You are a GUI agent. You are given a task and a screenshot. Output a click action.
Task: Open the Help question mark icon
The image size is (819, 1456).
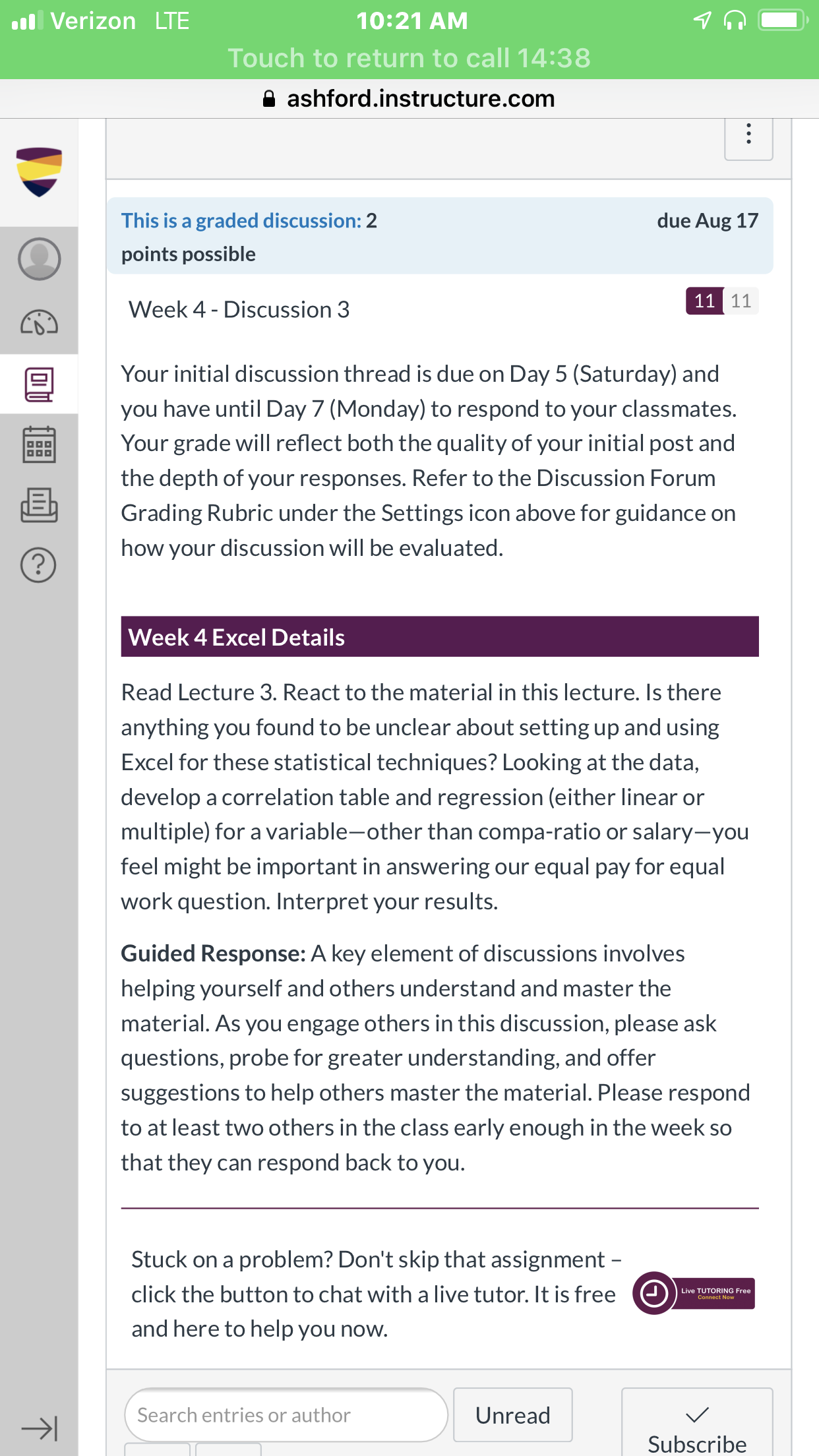(x=39, y=565)
